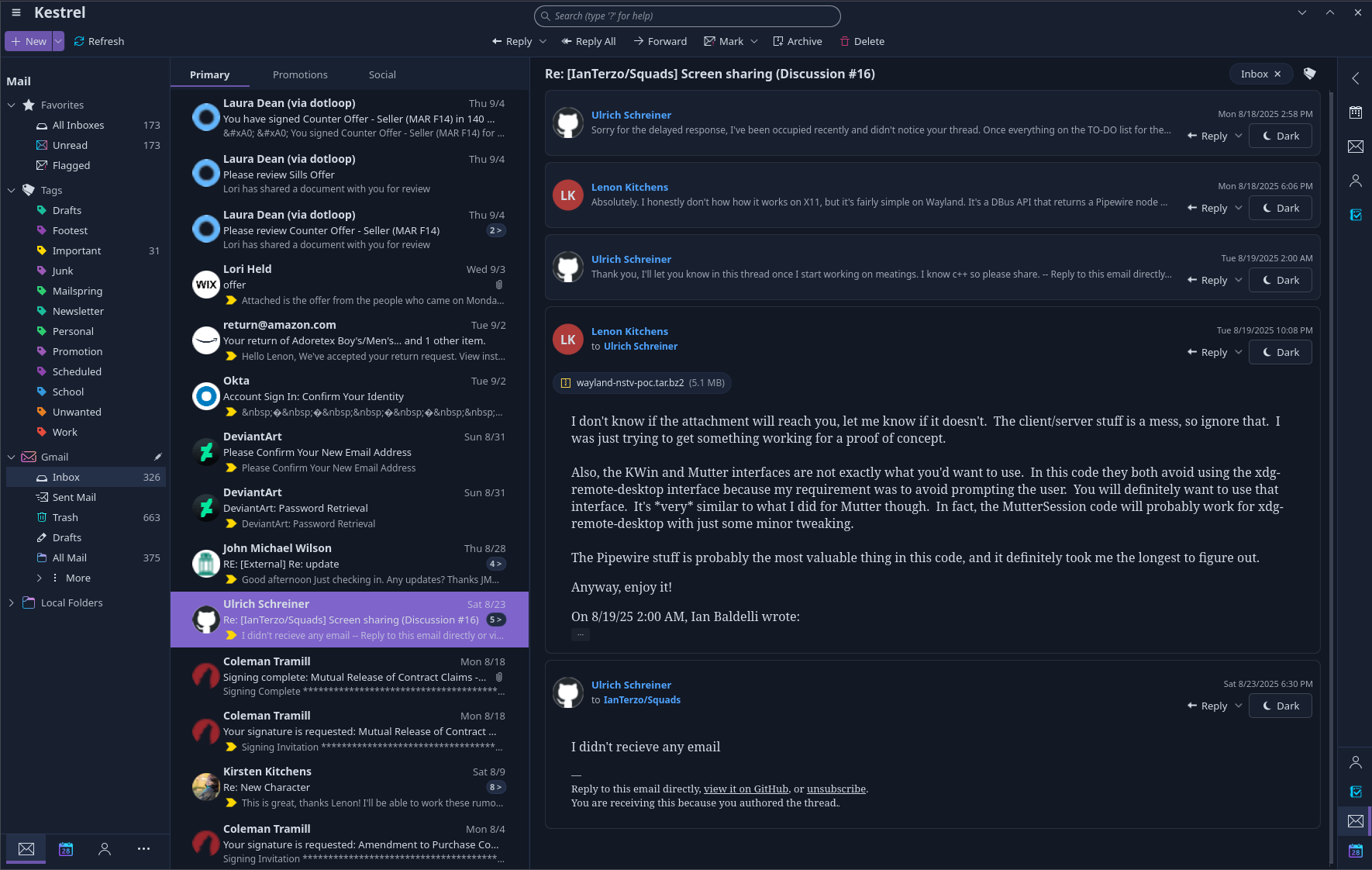Open the hamburger menu at top left
Image resolution: width=1372 pixels, height=870 pixels.
coord(16,12)
